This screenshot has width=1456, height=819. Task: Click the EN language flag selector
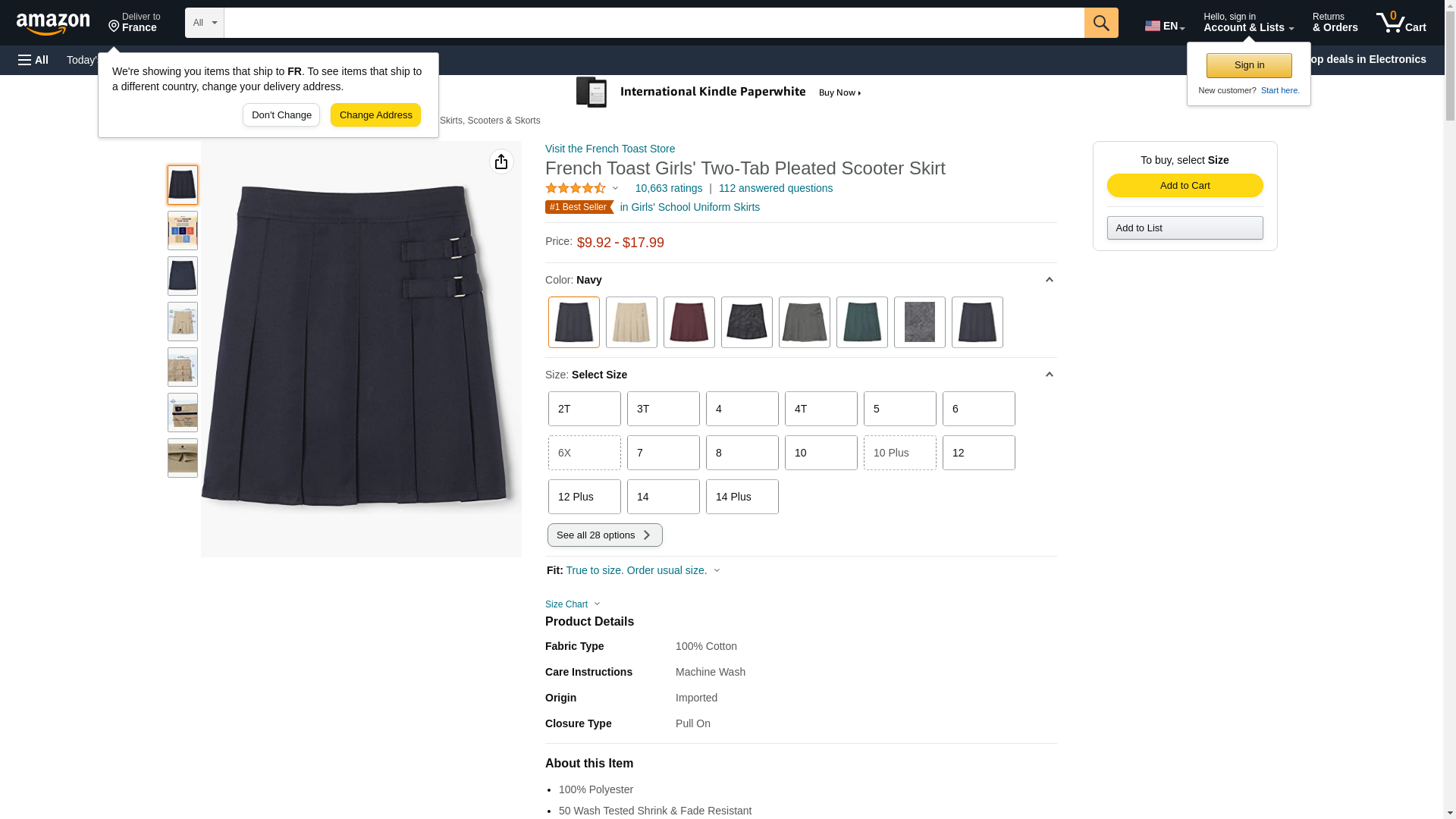click(x=1164, y=26)
